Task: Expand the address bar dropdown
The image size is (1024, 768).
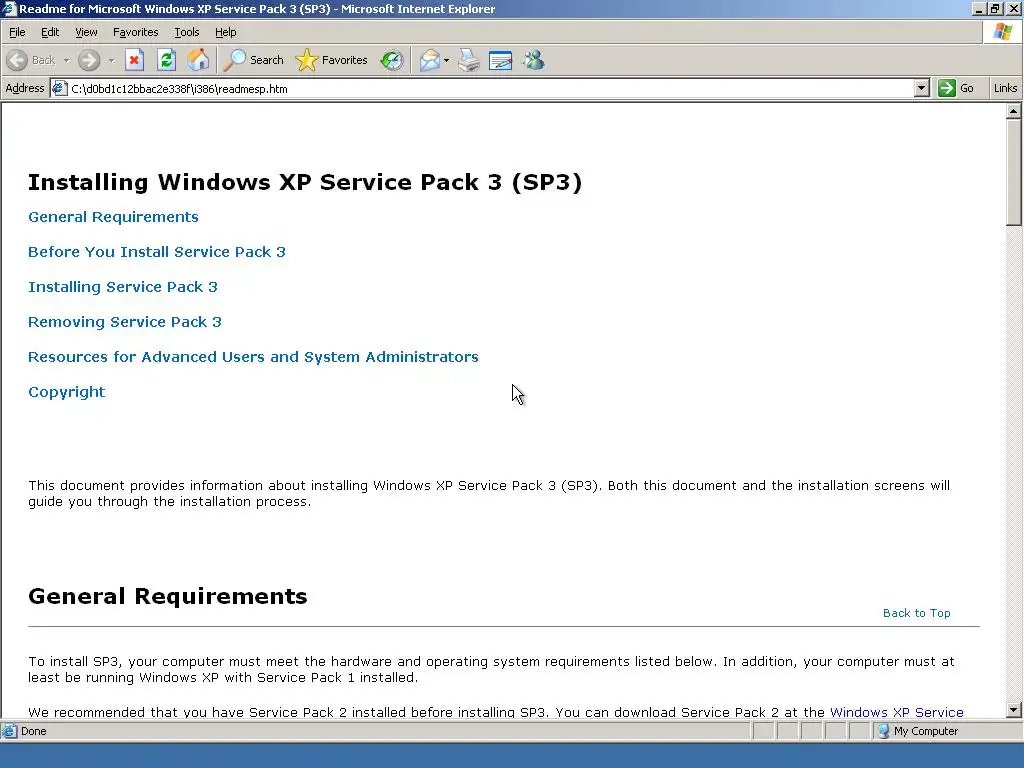Action: (921, 88)
